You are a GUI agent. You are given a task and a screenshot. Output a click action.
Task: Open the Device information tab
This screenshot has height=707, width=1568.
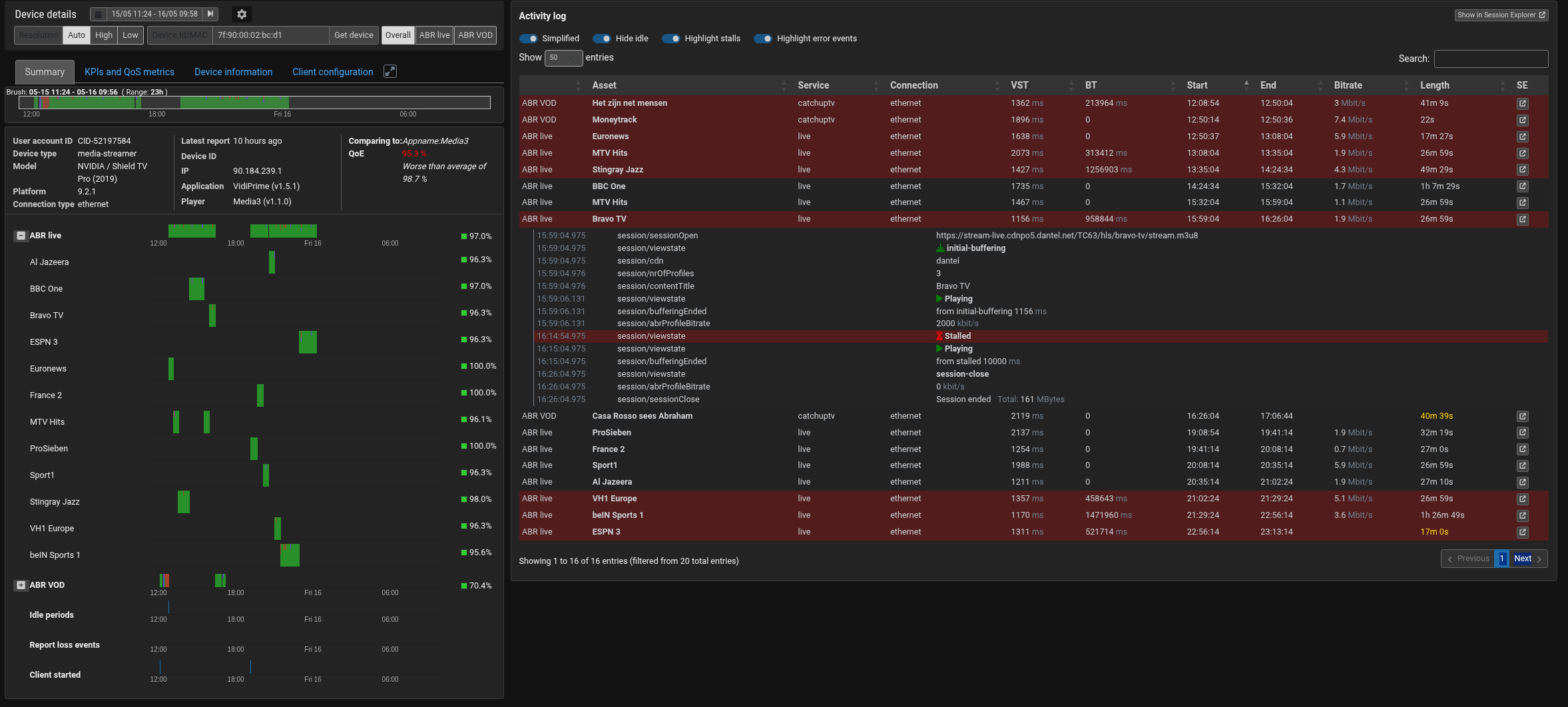point(233,71)
